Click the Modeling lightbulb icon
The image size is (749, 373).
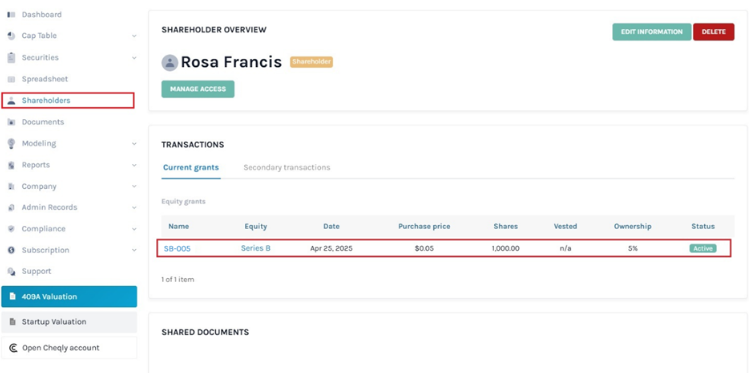click(x=11, y=144)
